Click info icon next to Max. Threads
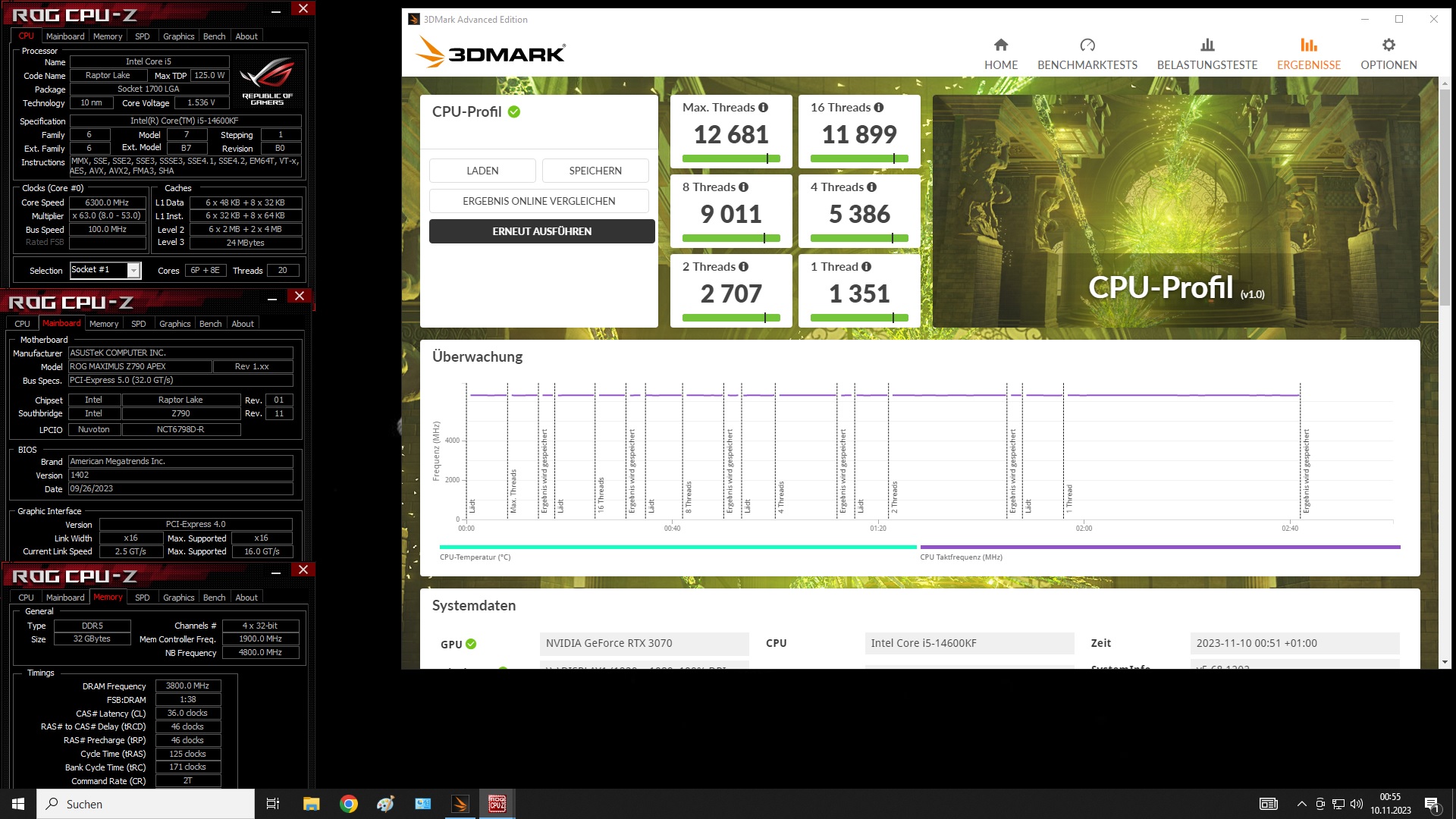 pyautogui.click(x=763, y=108)
